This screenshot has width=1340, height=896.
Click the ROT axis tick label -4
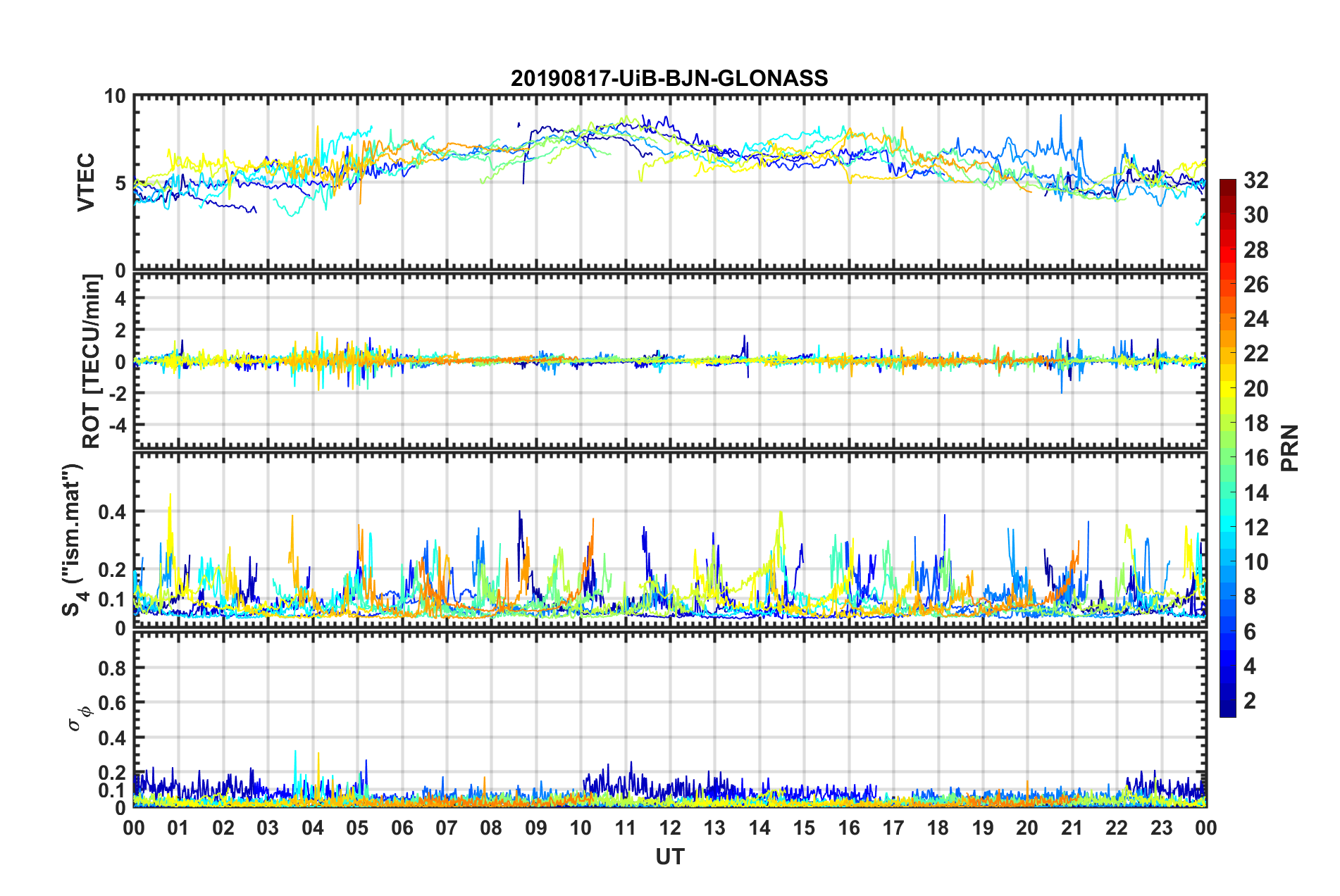[x=116, y=425]
